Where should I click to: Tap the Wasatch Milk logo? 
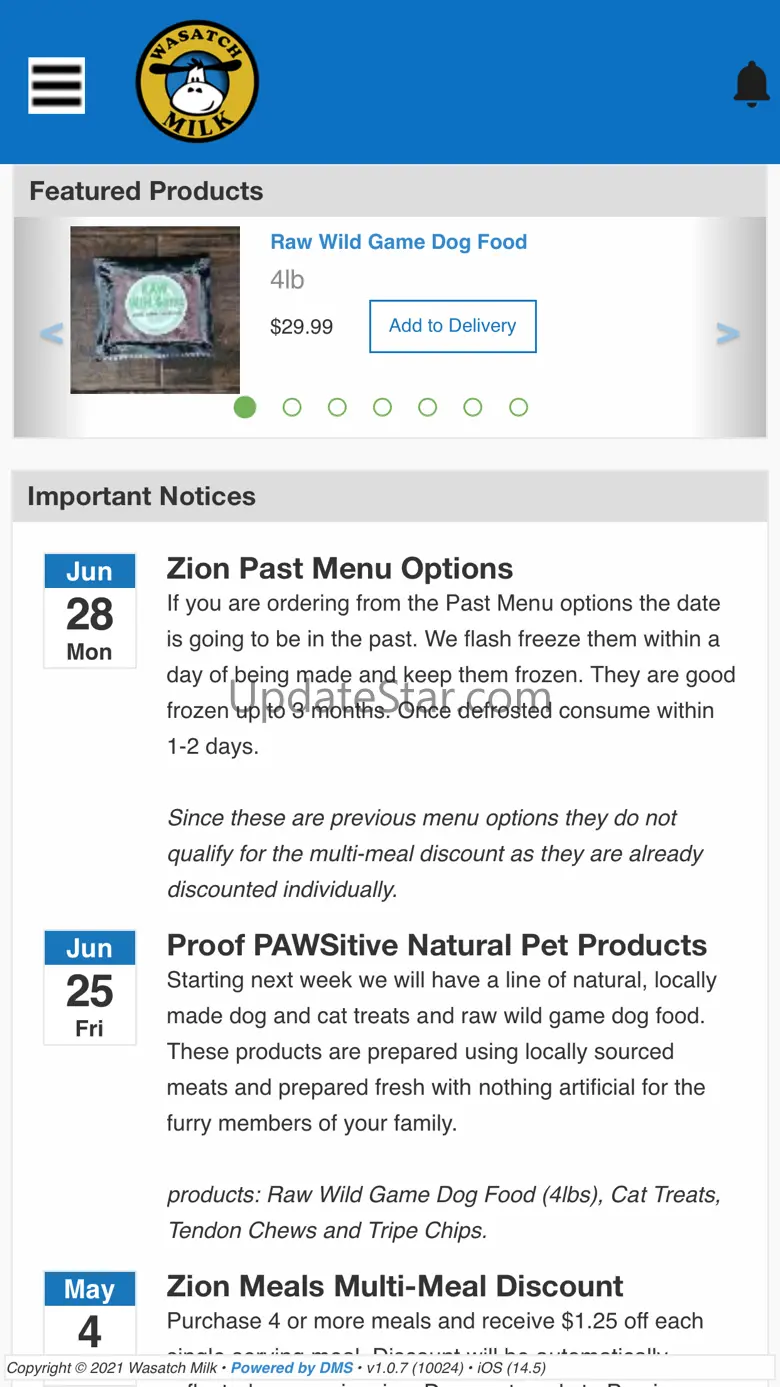(197, 82)
